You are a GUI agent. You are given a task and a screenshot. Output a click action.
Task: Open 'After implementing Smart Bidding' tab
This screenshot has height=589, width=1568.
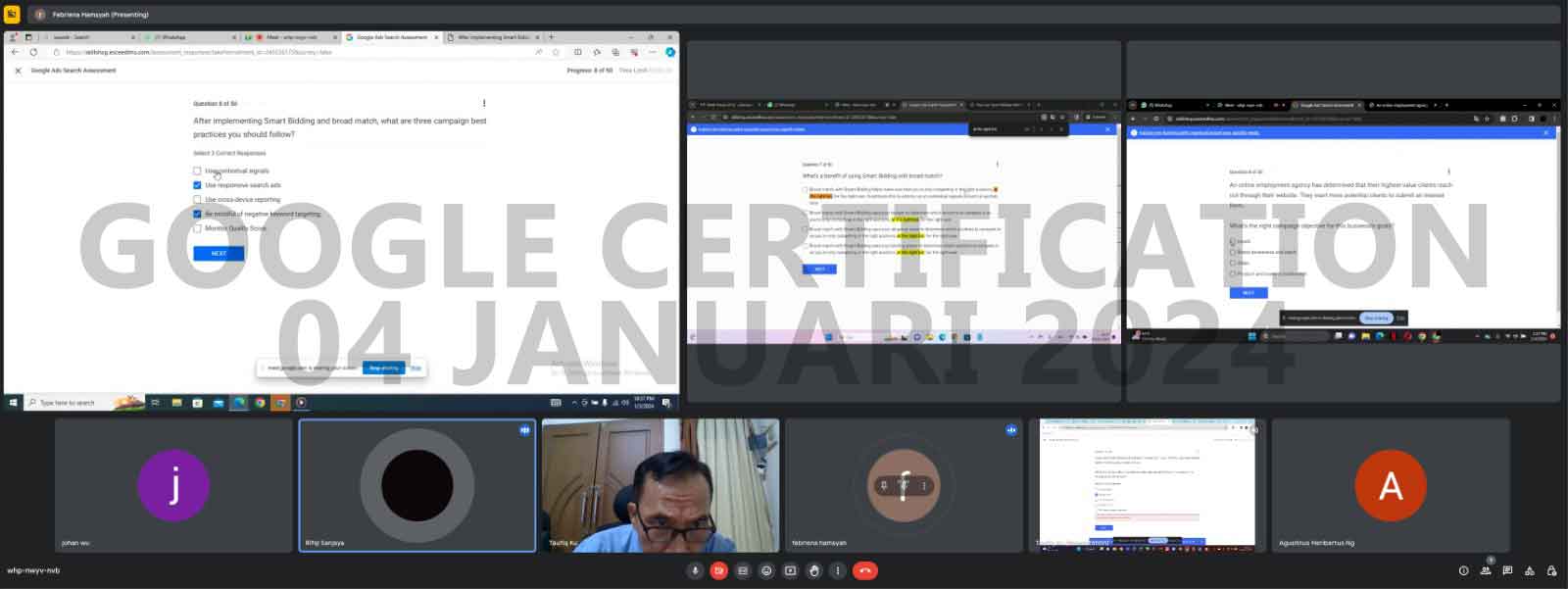point(493,37)
